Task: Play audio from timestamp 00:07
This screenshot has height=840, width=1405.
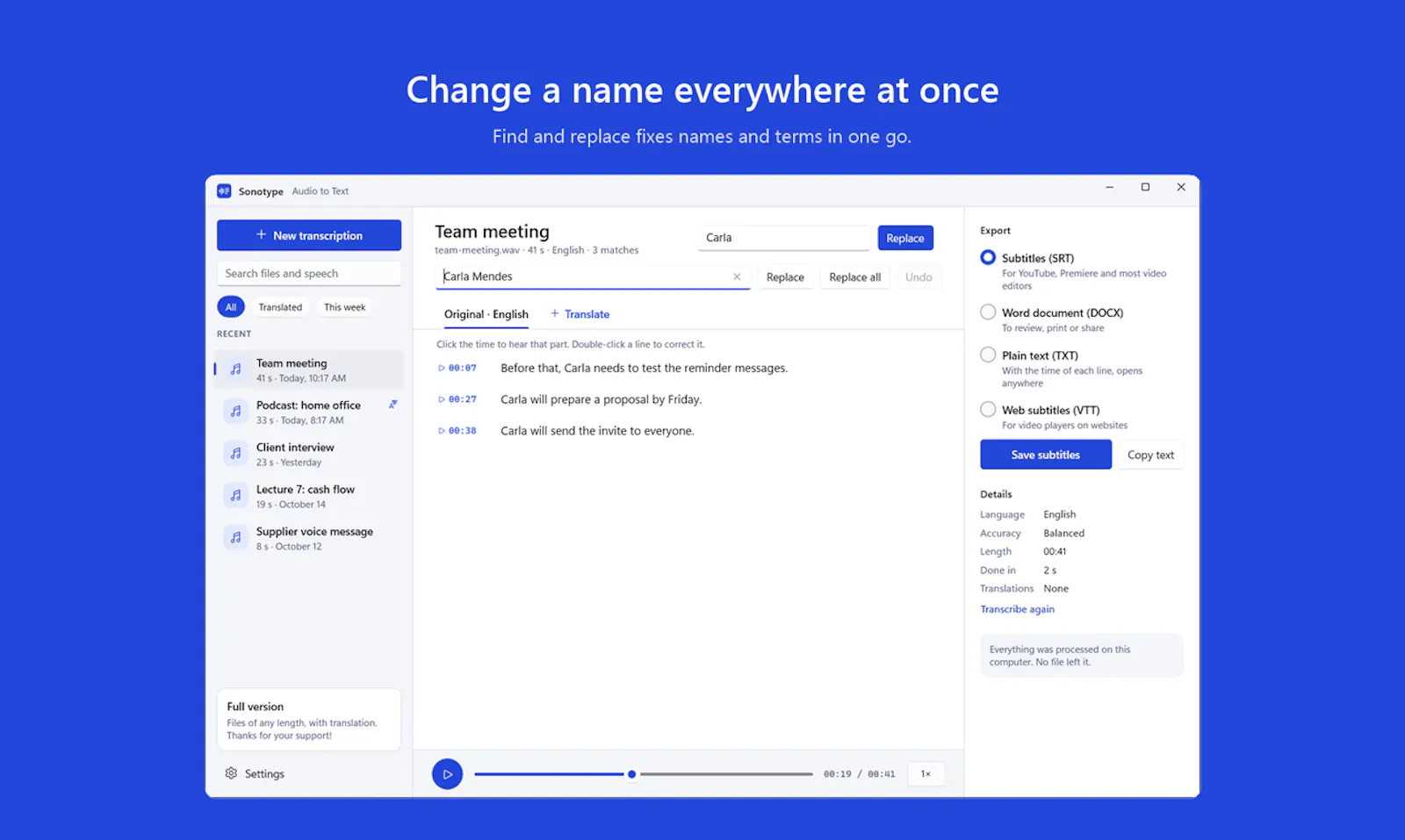Action: pos(458,368)
